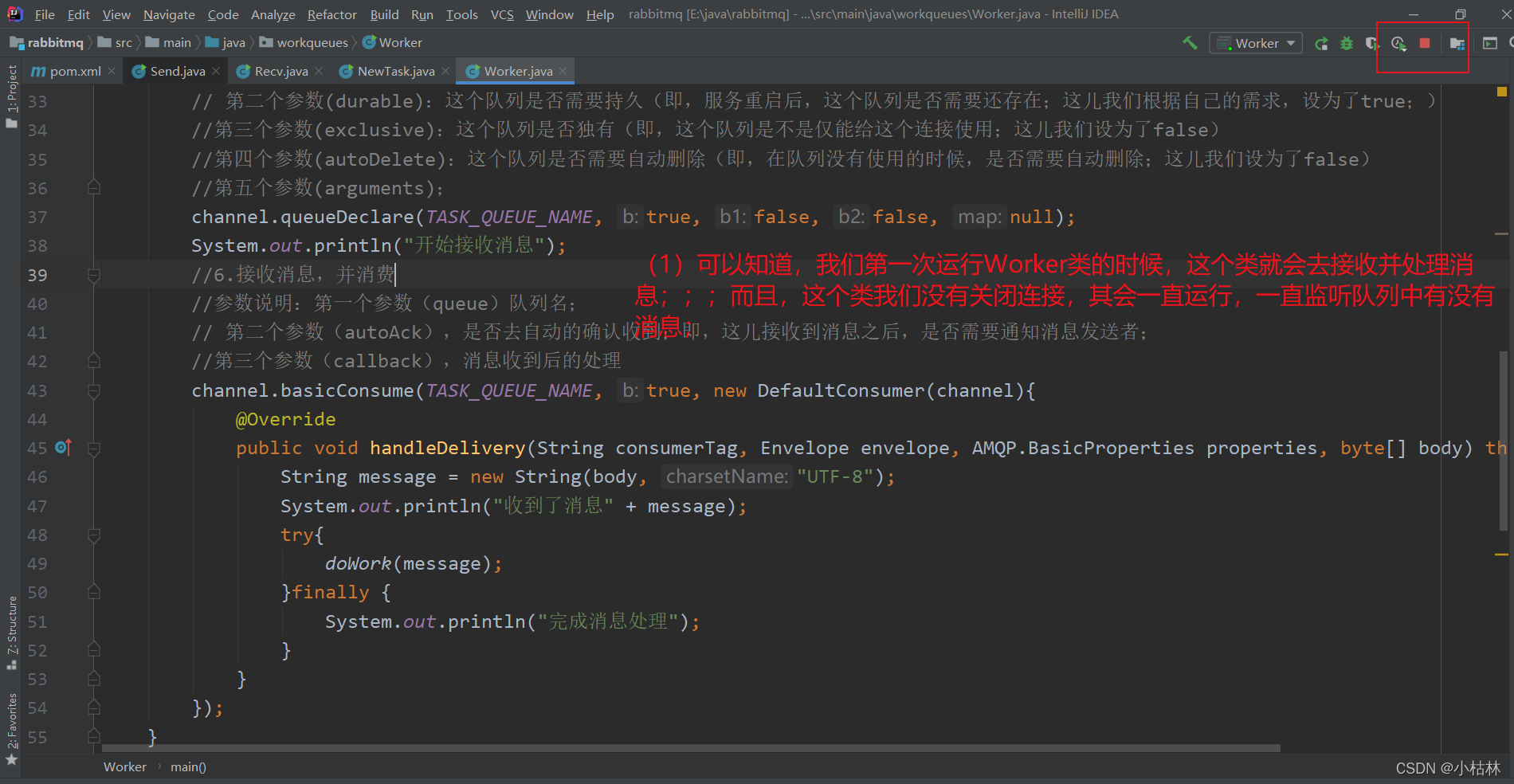This screenshot has width=1514, height=784.
Task: Open the VCS menu
Action: [x=502, y=14]
